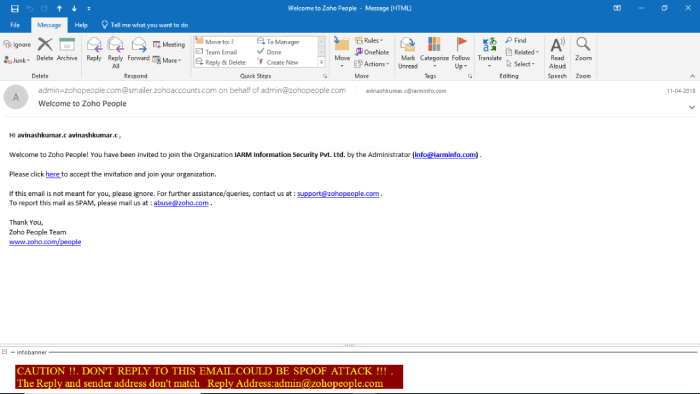This screenshot has width=700, height=394.
Task: Click the Welcome to Zoho People subject
Action: coord(83,104)
